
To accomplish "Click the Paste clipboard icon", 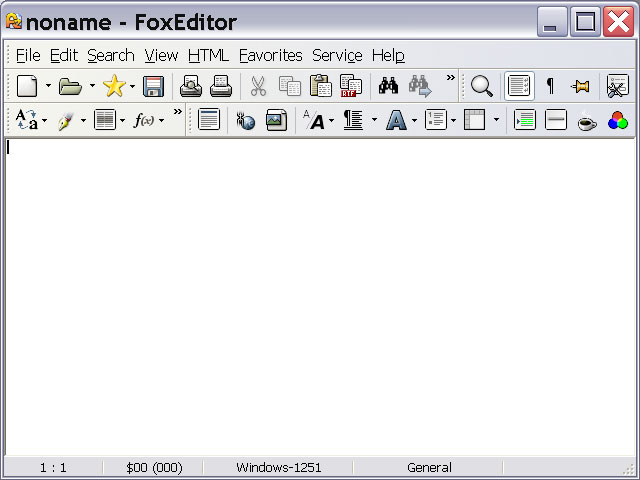I will (x=320, y=86).
